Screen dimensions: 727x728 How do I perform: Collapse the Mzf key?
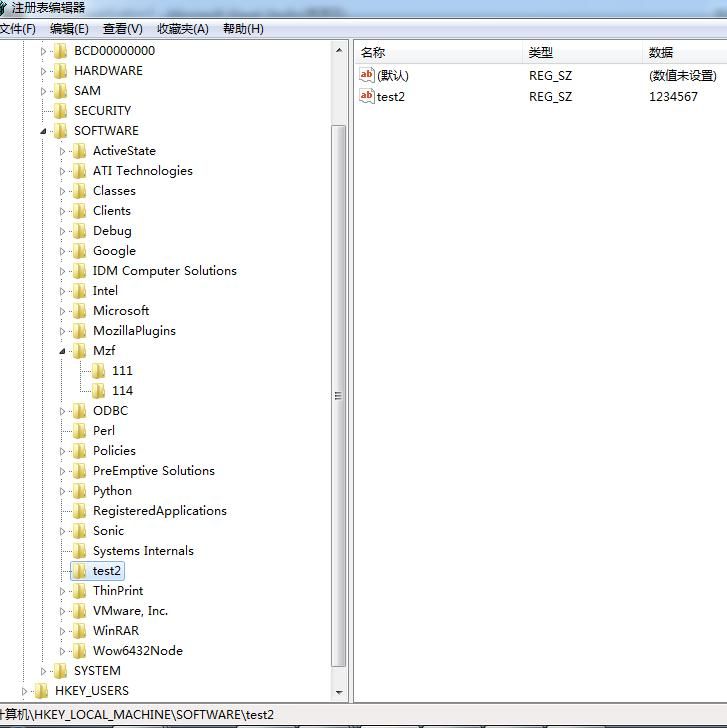pyautogui.click(x=62, y=351)
